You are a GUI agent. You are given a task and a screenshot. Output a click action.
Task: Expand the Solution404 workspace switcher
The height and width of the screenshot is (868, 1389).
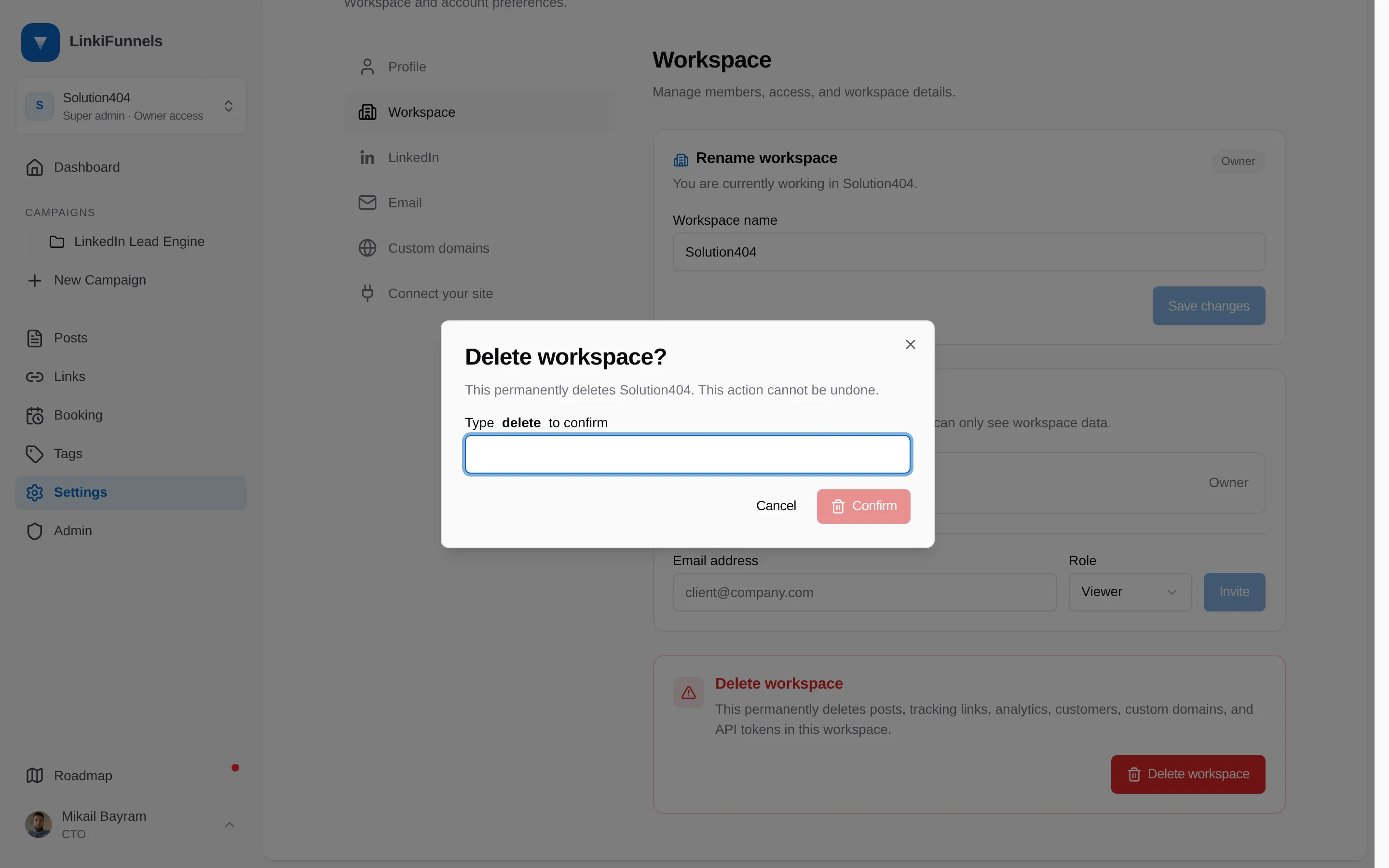point(131,106)
